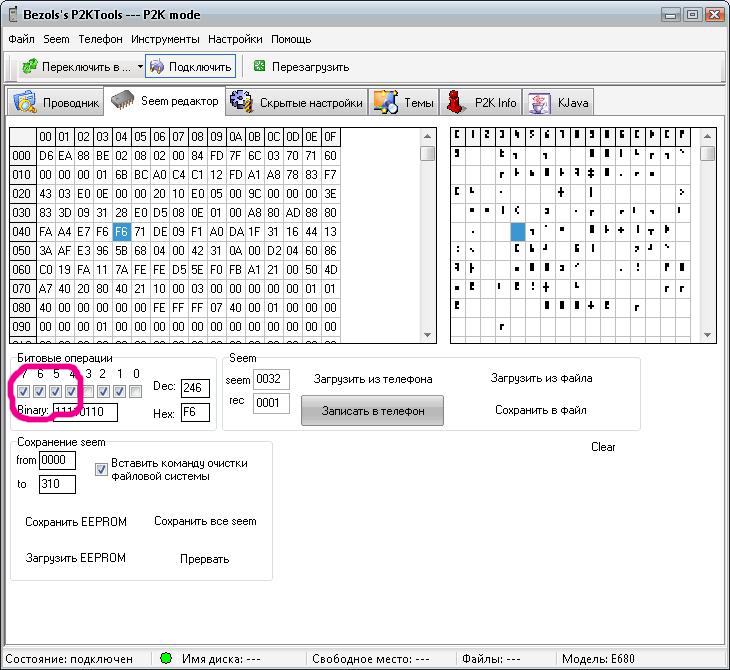Switch to the KJava tab
Screen dimensions: 730x670
tap(558, 102)
